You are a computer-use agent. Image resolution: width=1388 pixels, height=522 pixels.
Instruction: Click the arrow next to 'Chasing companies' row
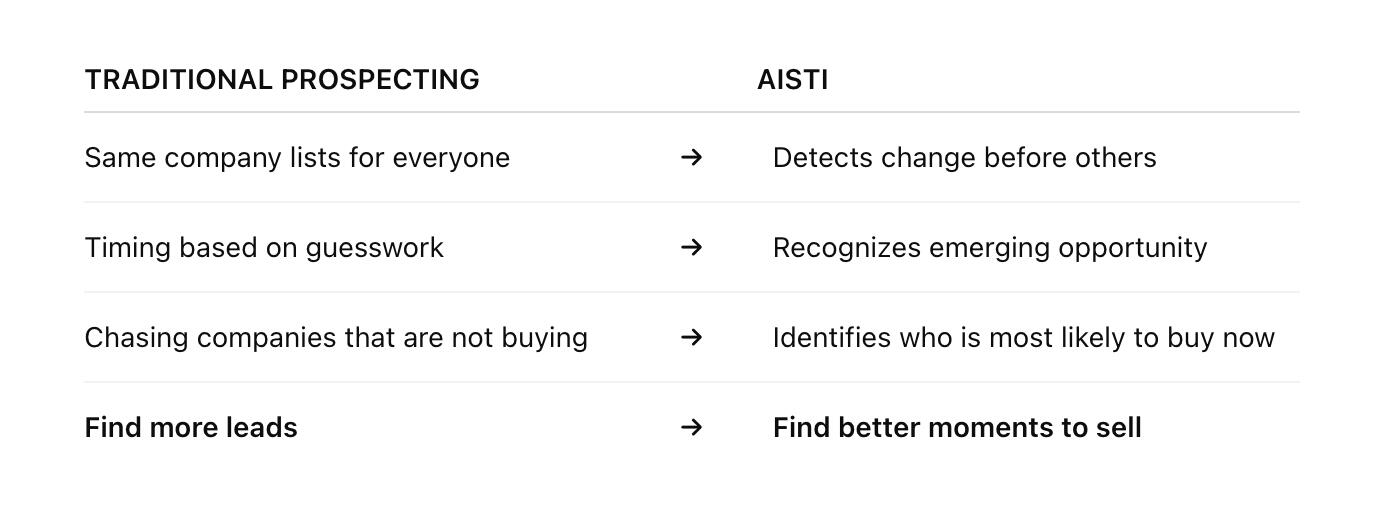coord(691,337)
